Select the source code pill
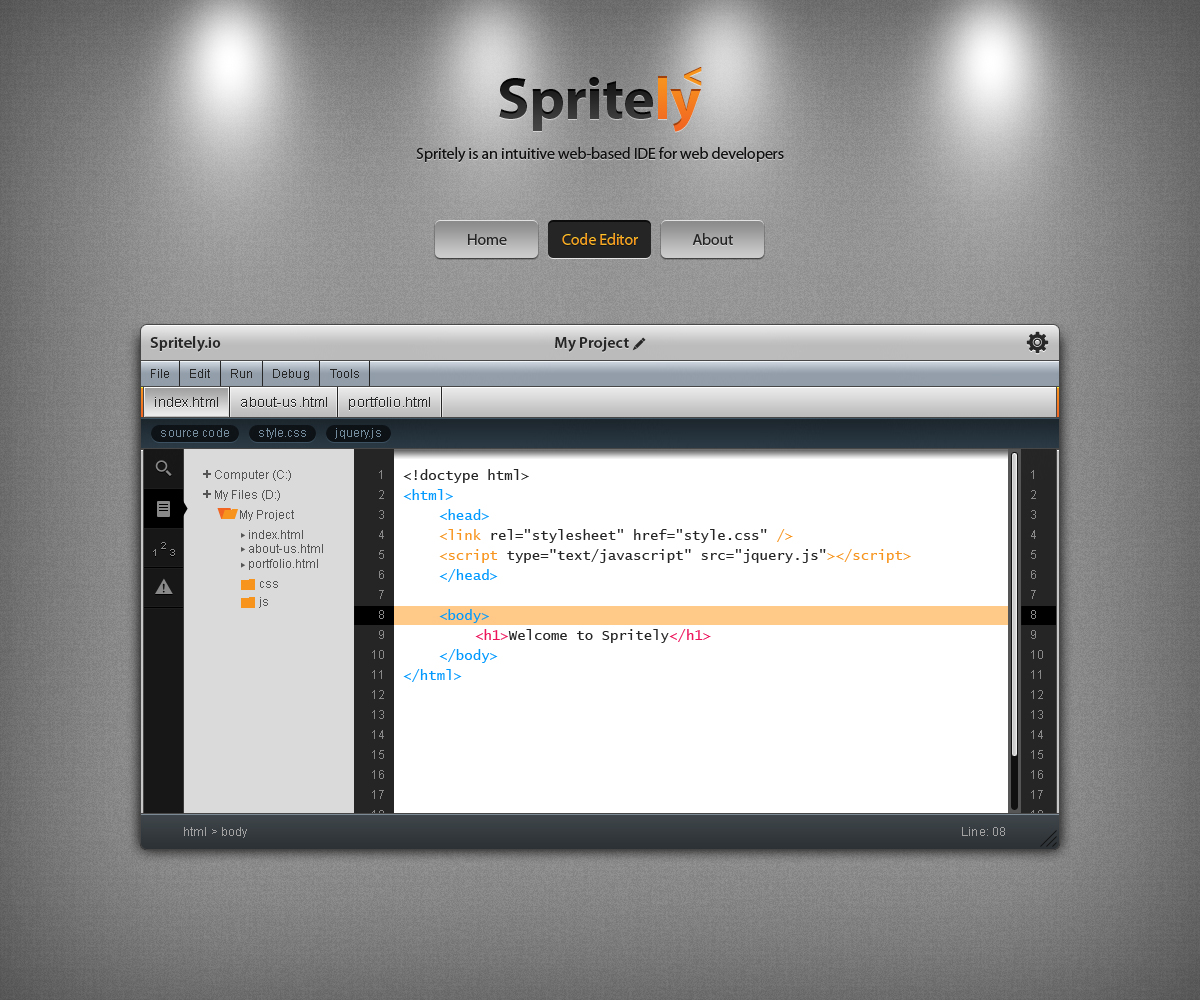 pyautogui.click(x=195, y=433)
